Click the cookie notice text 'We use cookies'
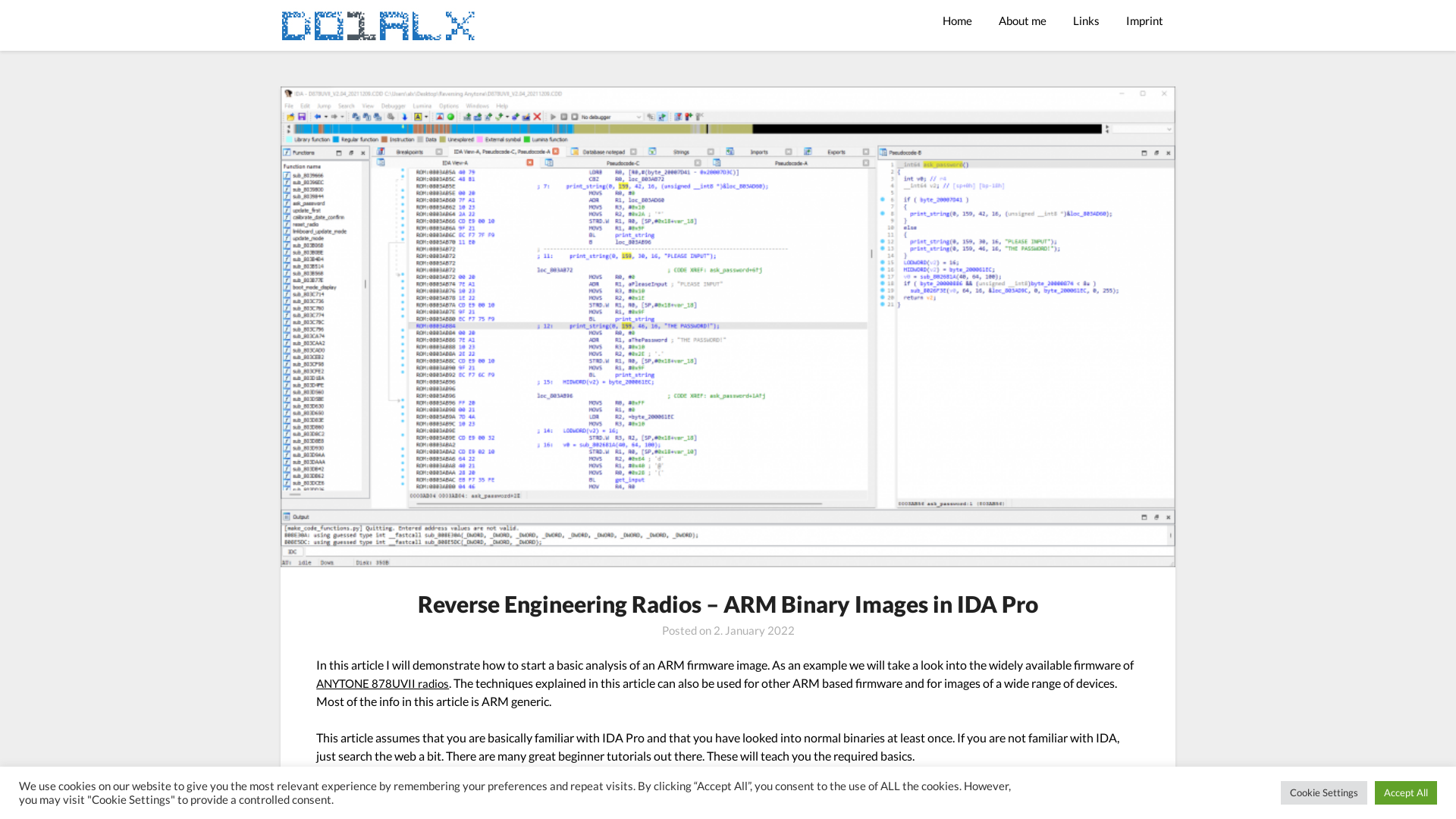The width and height of the screenshot is (1456, 819). tap(515, 793)
